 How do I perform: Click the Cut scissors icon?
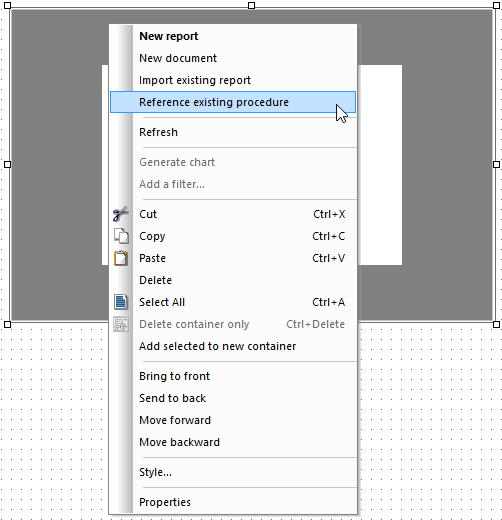point(121,214)
